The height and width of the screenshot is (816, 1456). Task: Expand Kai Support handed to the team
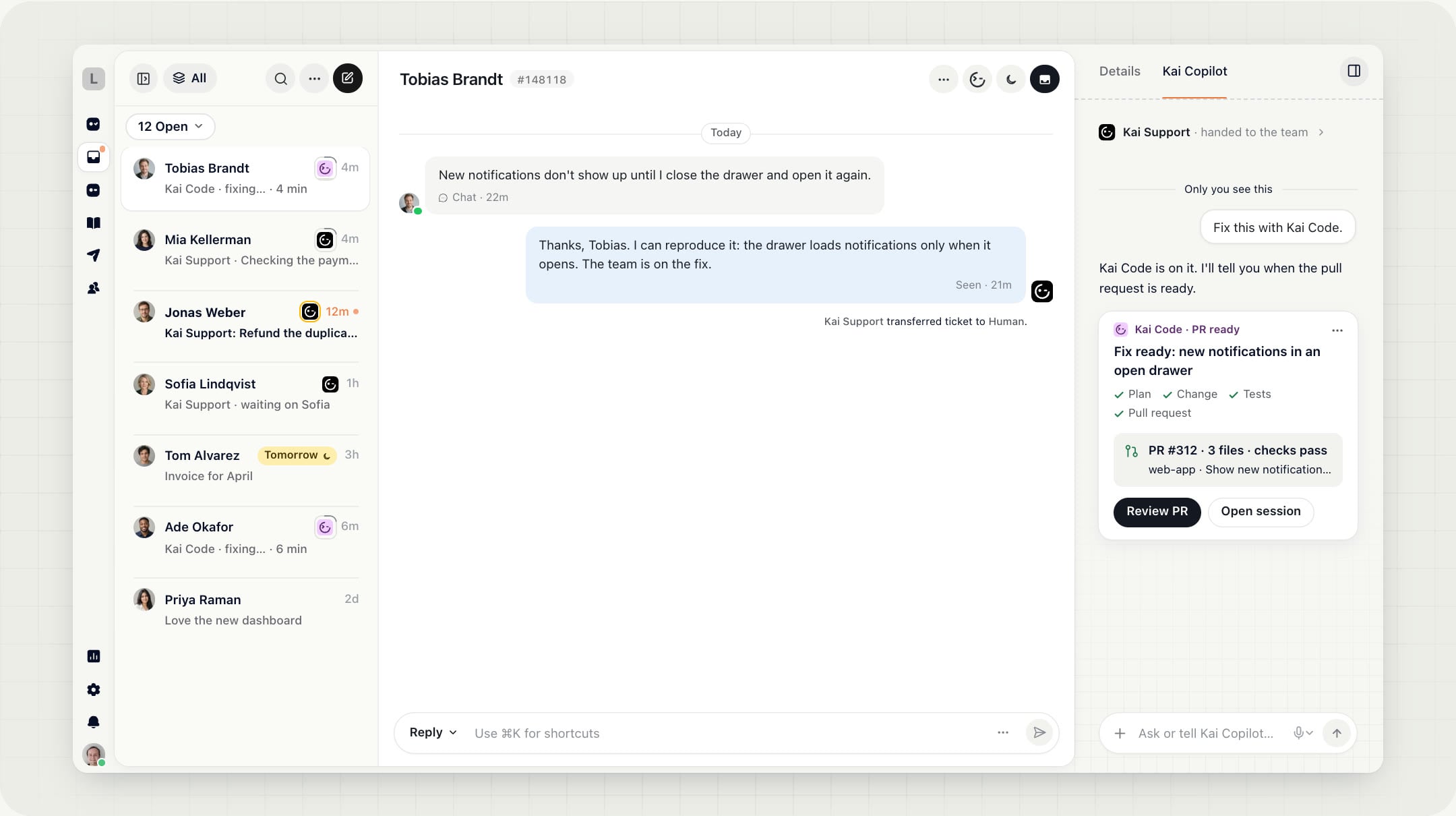tap(1211, 132)
